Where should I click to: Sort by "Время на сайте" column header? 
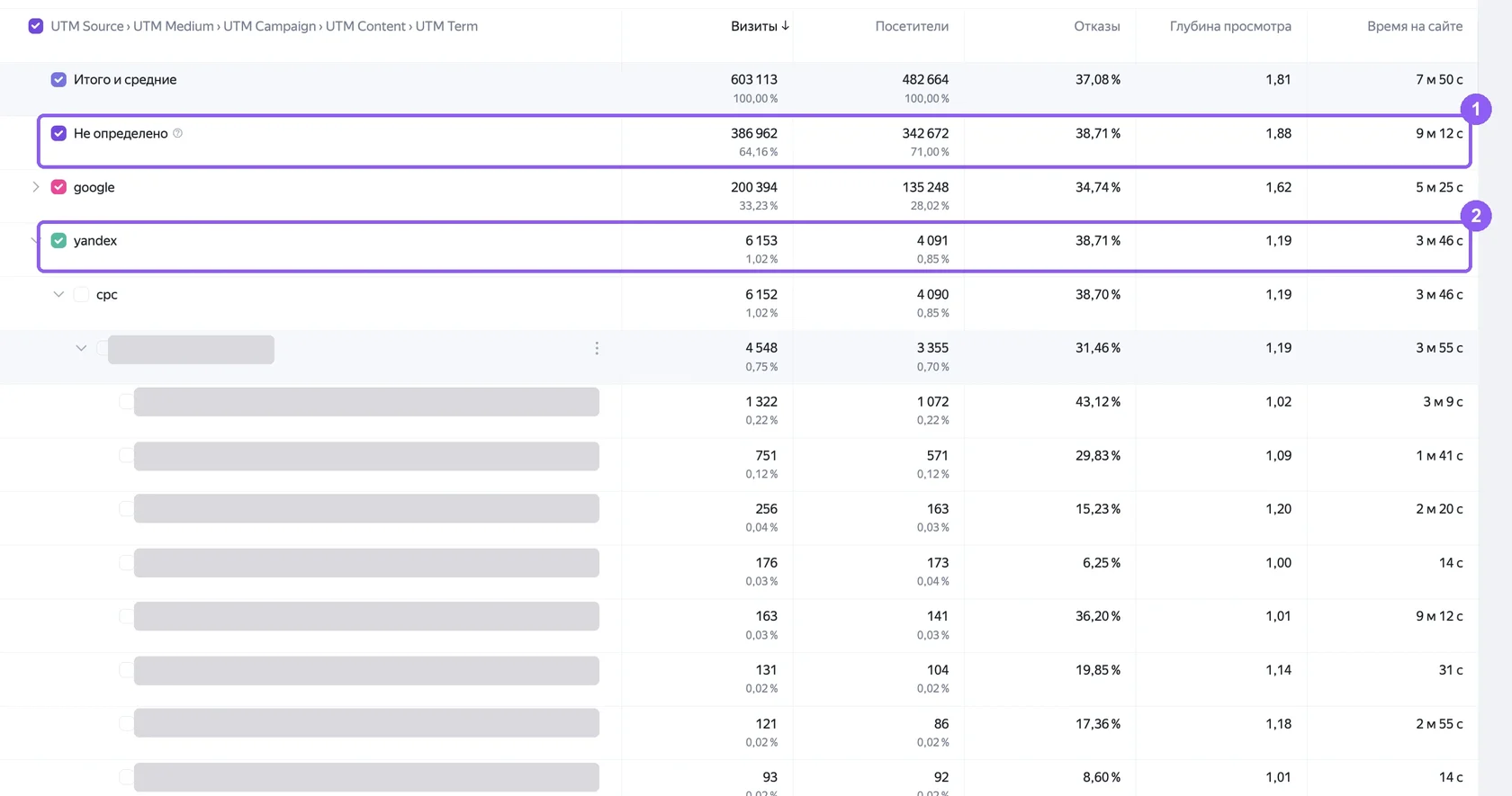tap(1415, 26)
